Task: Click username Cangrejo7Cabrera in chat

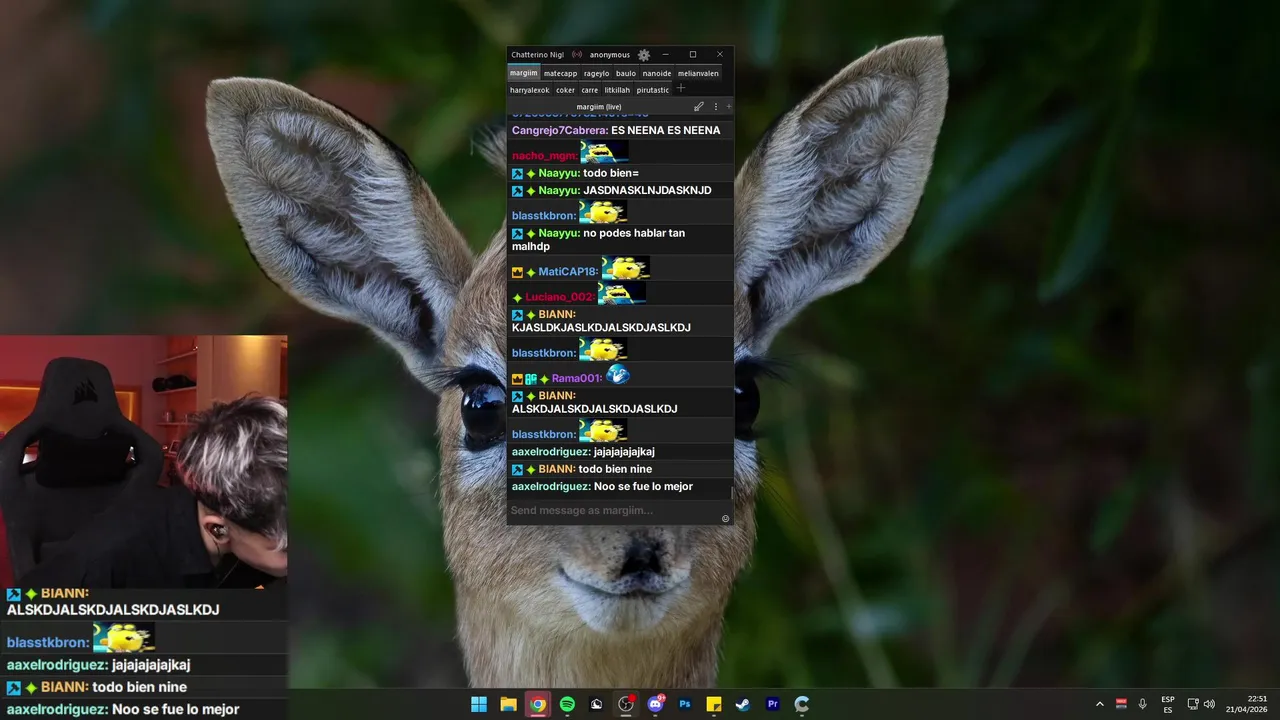Action: pyautogui.click(x=560, y=130)
